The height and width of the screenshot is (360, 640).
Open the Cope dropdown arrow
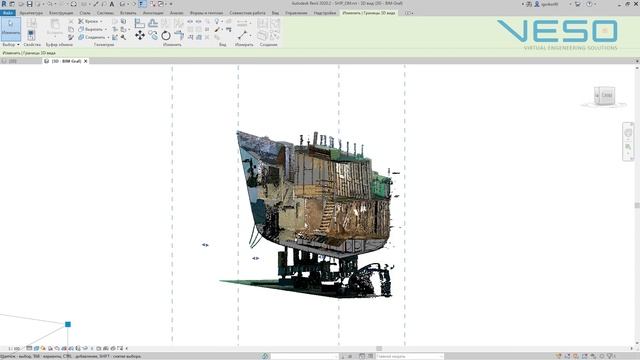tap(101, 21)
